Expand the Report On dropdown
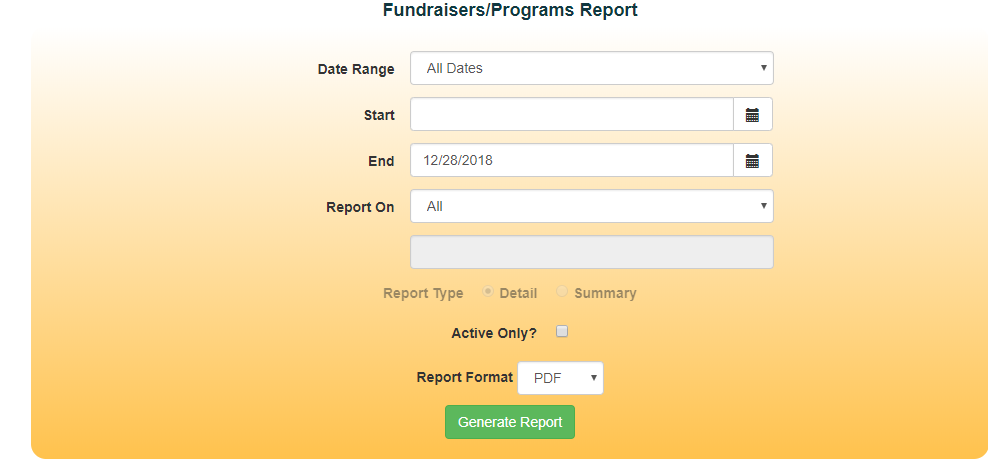Screen dimensions: 993x468 point(591,206)
